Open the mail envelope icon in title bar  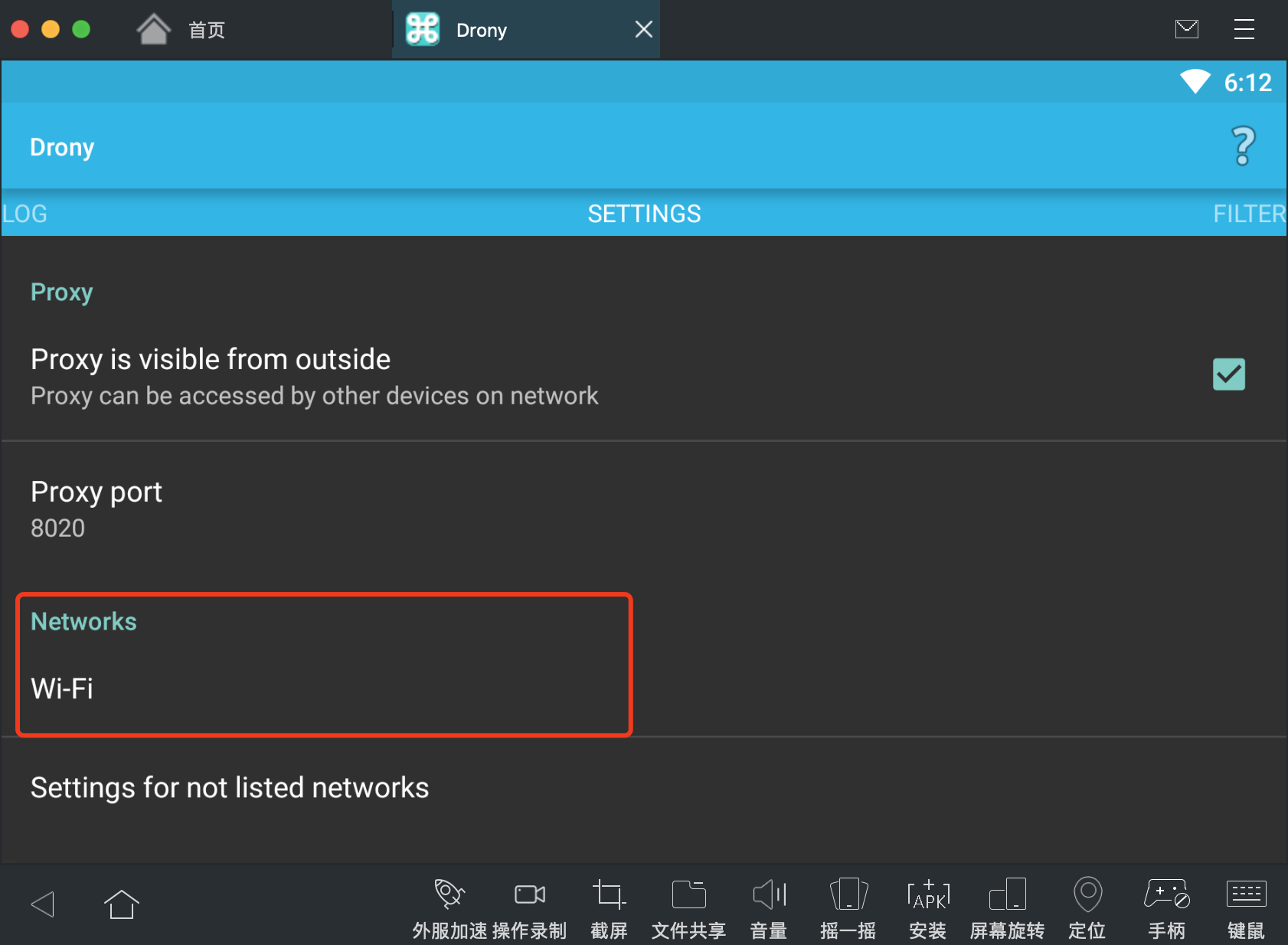[x=1186, y=29]
